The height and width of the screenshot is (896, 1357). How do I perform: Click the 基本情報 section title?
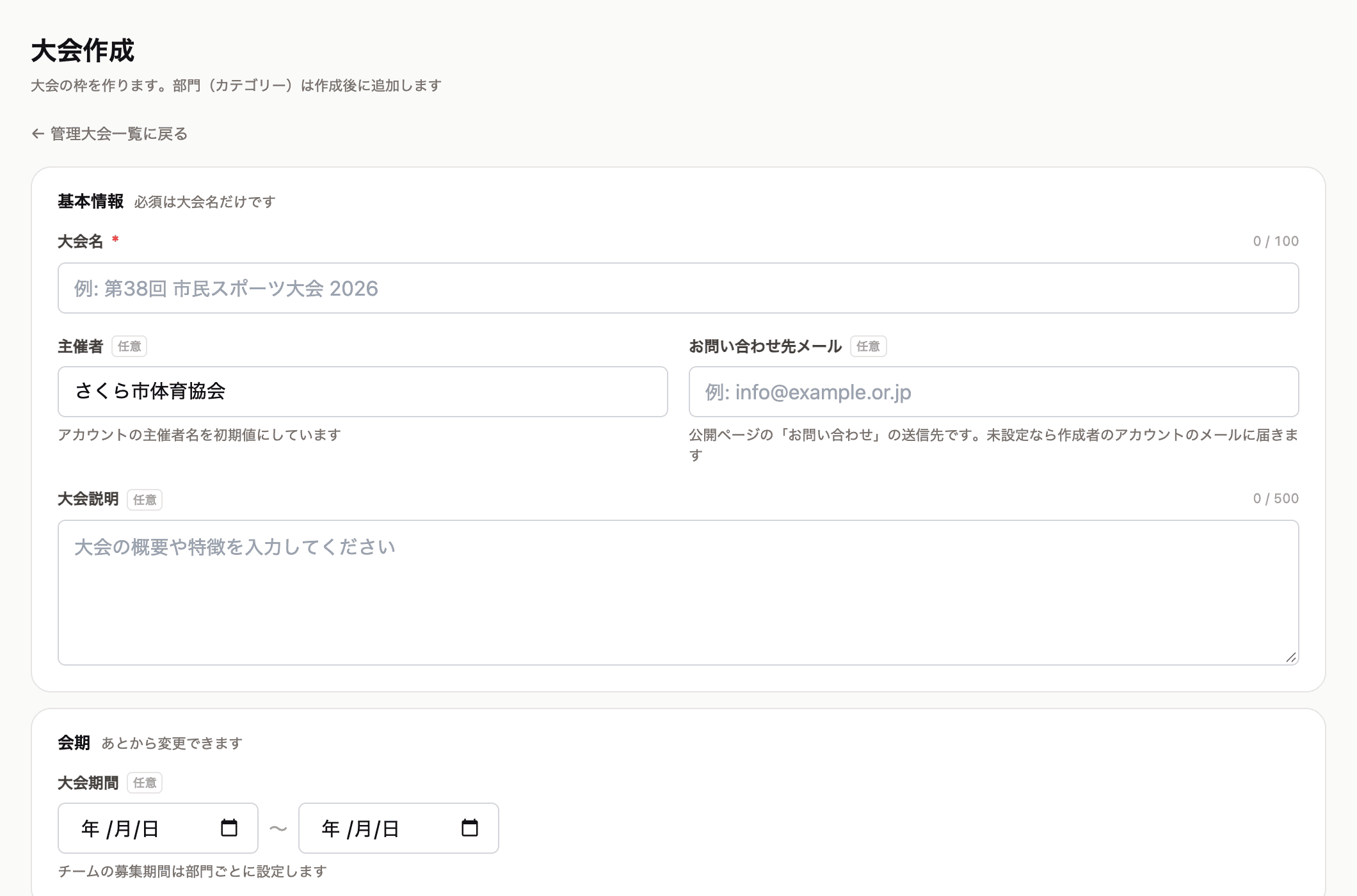[90, 202]
